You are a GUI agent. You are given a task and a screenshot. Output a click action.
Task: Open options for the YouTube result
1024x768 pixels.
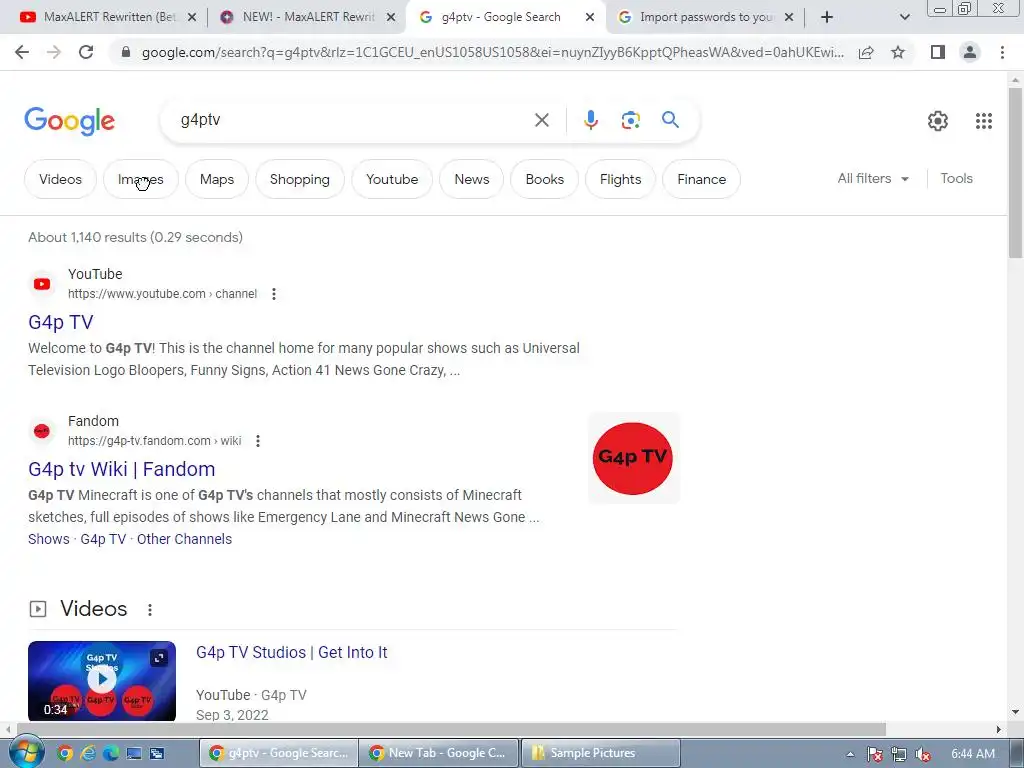pos(274,294)
